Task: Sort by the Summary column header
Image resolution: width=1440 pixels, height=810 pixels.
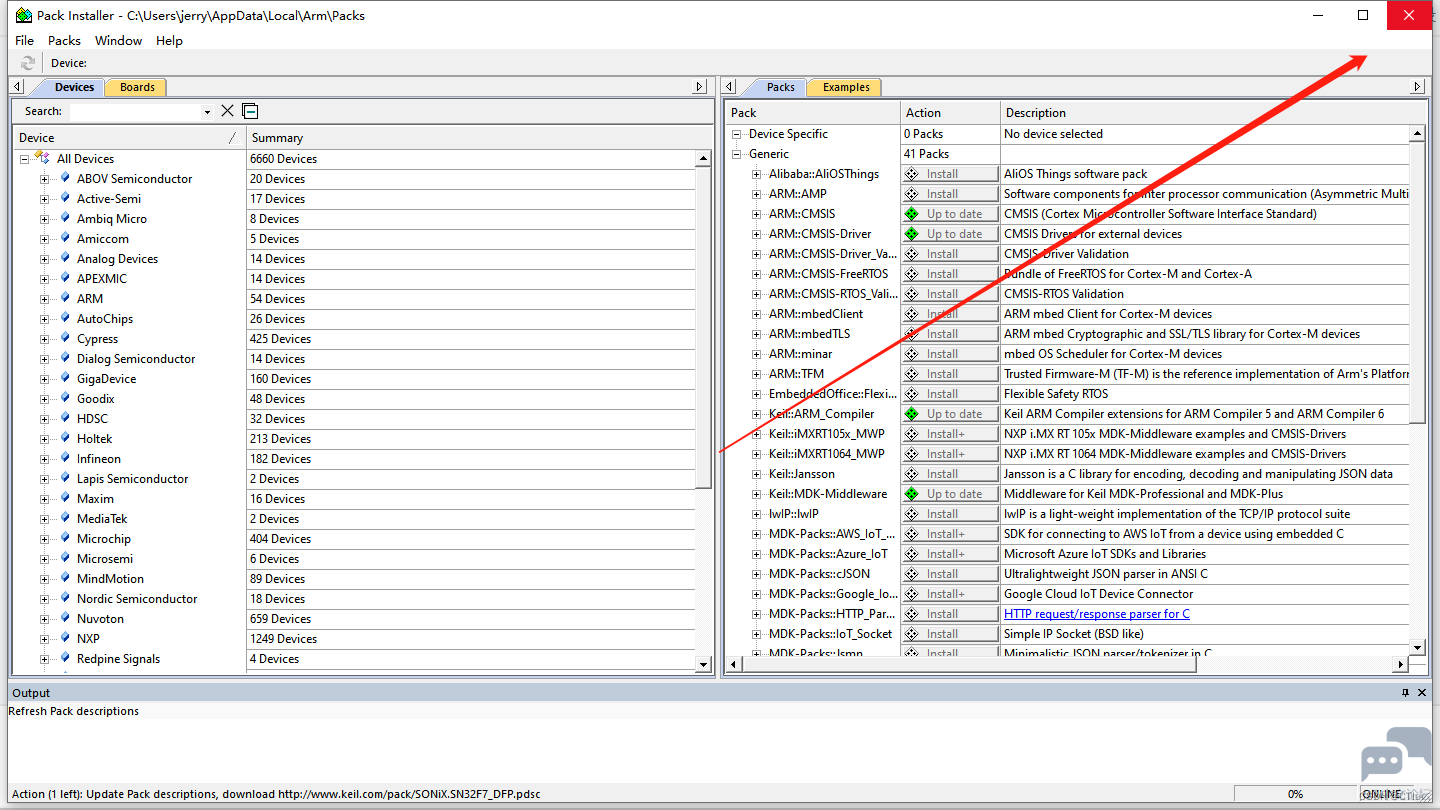Action: tap(479, 138)
